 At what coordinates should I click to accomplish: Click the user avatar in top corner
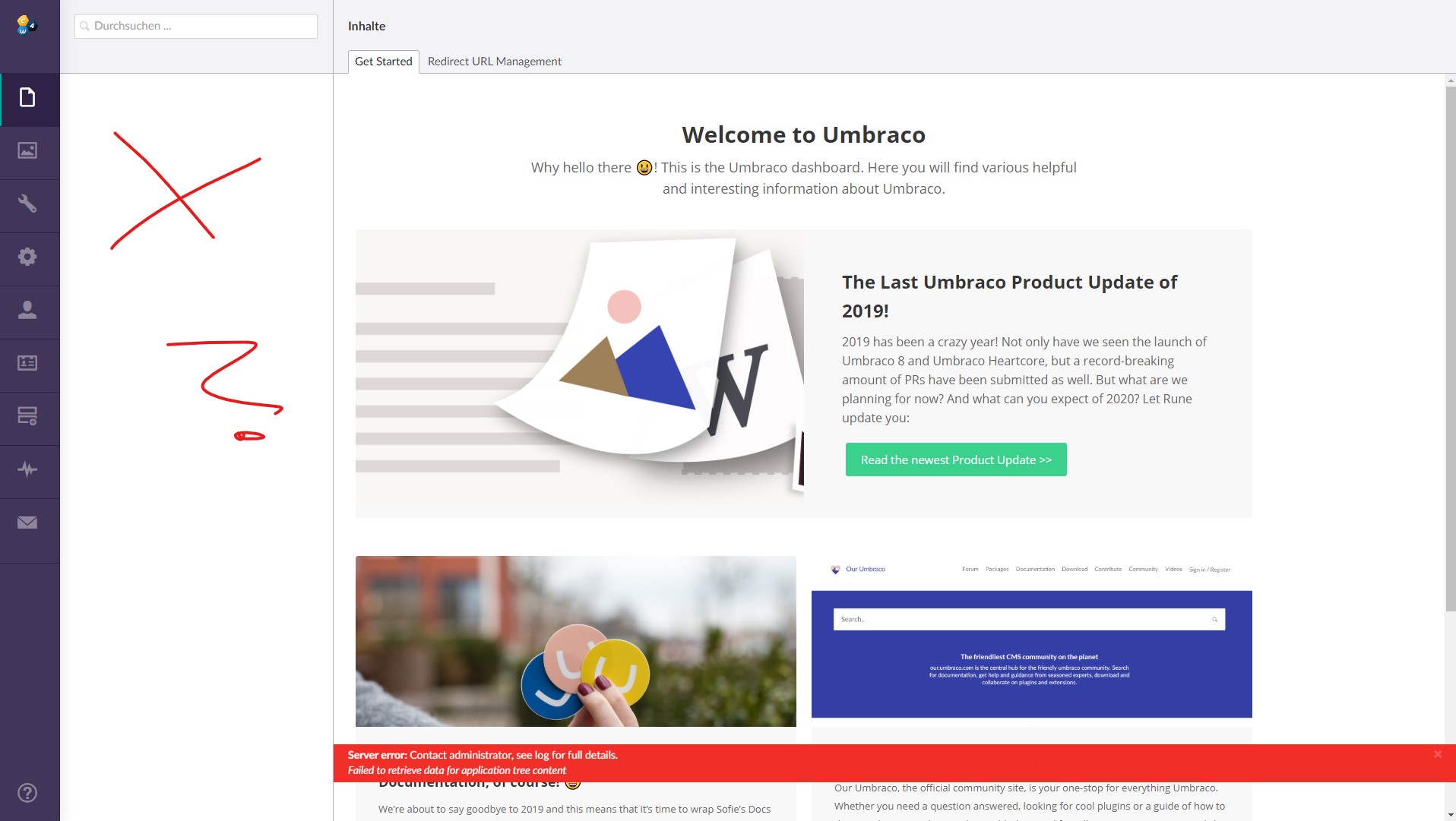point(27,25)
